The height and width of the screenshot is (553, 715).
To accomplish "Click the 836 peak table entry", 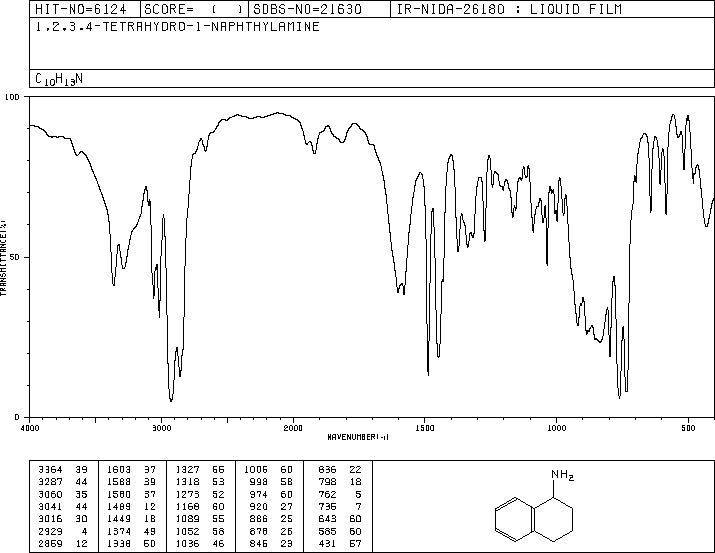I will pos(340,470).
